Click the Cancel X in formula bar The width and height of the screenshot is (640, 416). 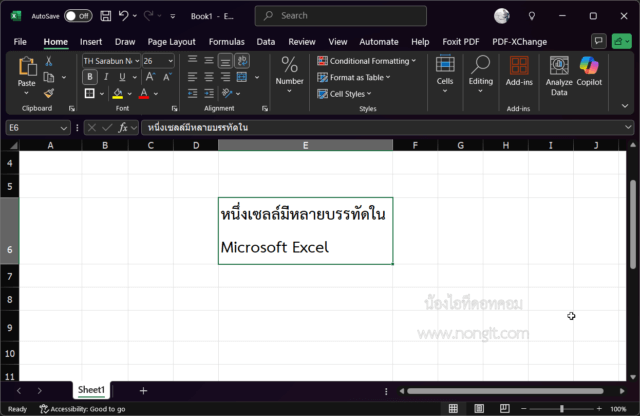[x=92, y=128]
